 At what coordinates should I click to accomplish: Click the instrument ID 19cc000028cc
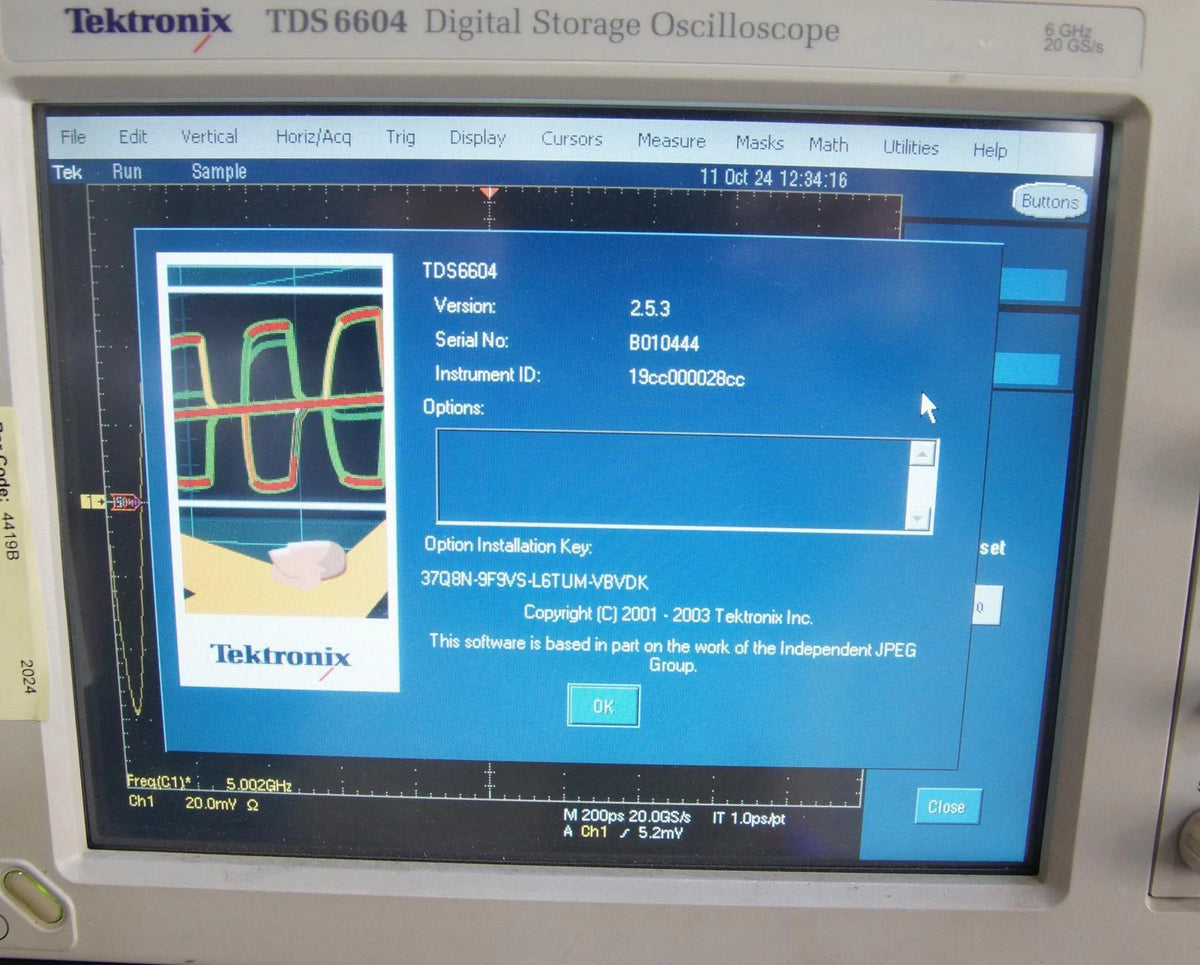(x=686, y=378)
